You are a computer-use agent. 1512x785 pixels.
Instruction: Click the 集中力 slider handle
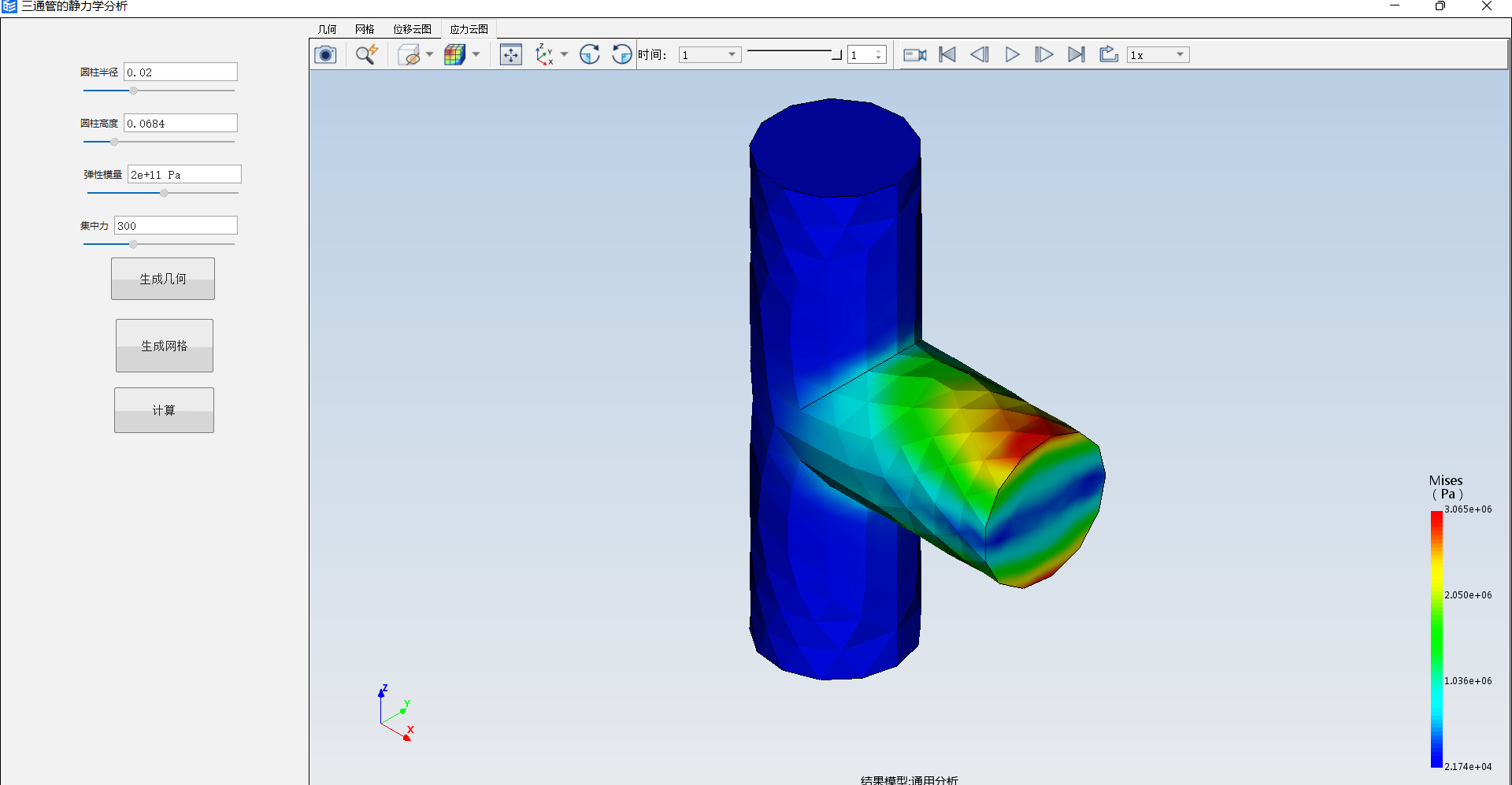click(133, 244)
